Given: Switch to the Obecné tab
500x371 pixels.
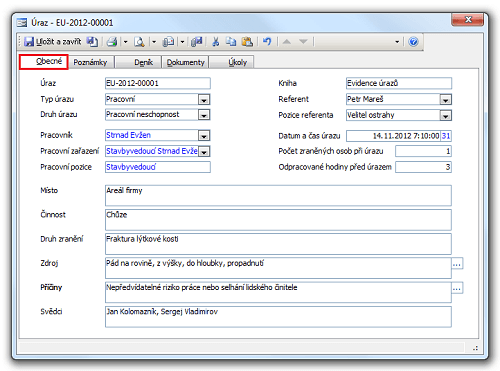Looking at the screenshot, I should tap(44, 62).
